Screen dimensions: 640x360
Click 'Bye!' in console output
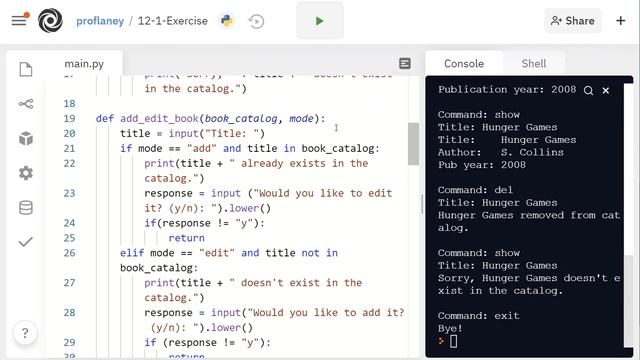[450, 329]
